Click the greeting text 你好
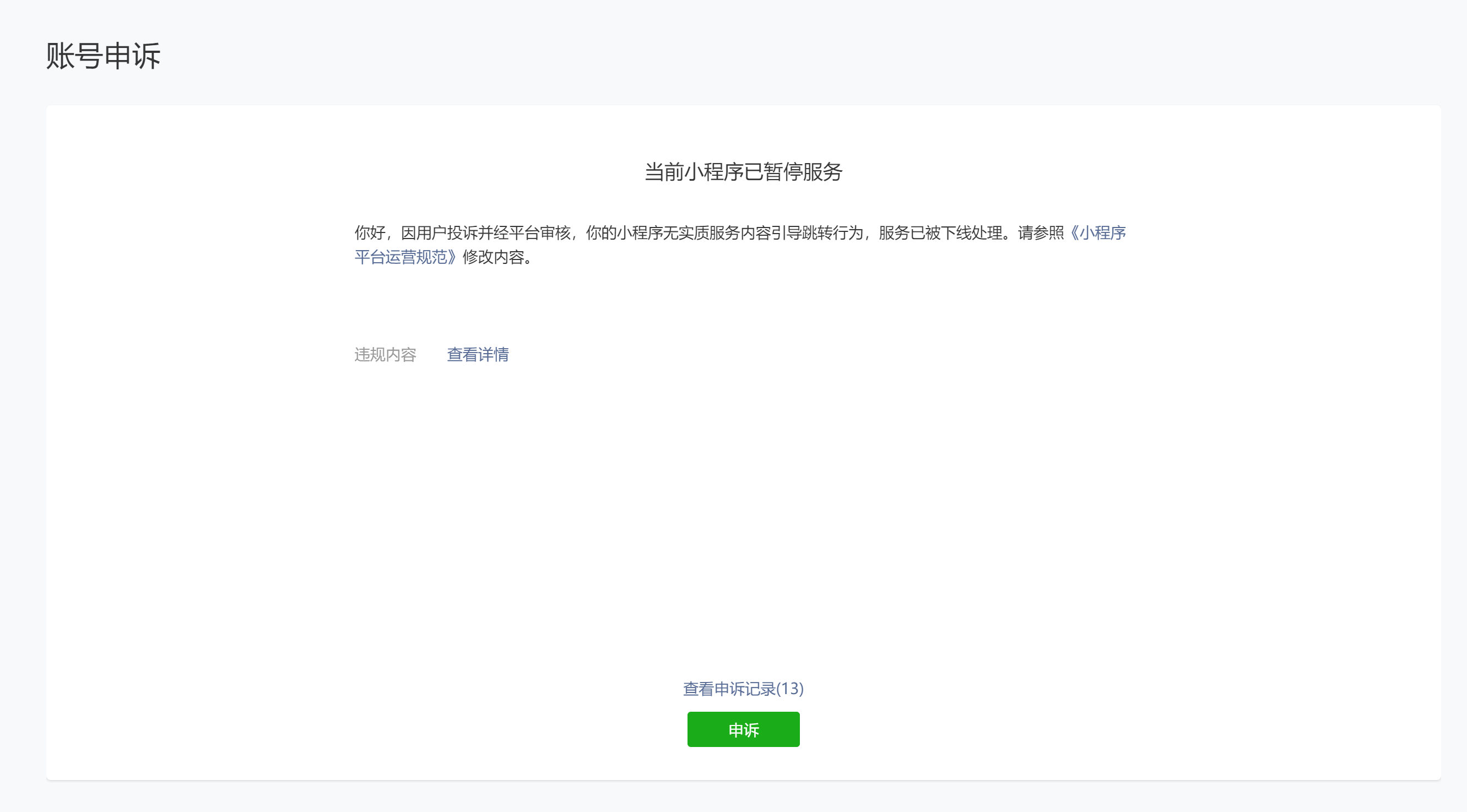The height and width of the screenshot is (812, 1467). tap(369, 232)
